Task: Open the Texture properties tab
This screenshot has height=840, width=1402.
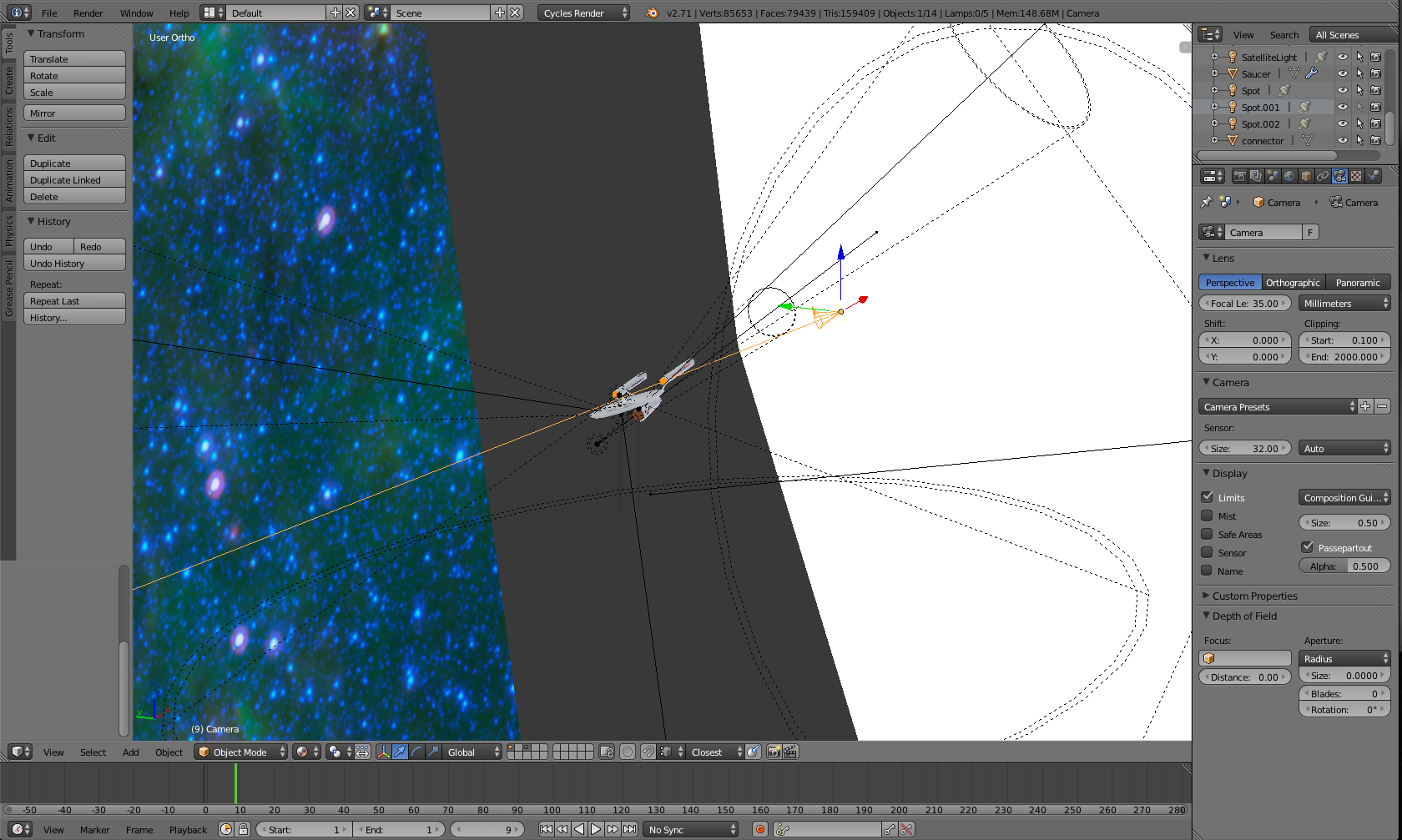Action: [x=1356, y=176]
